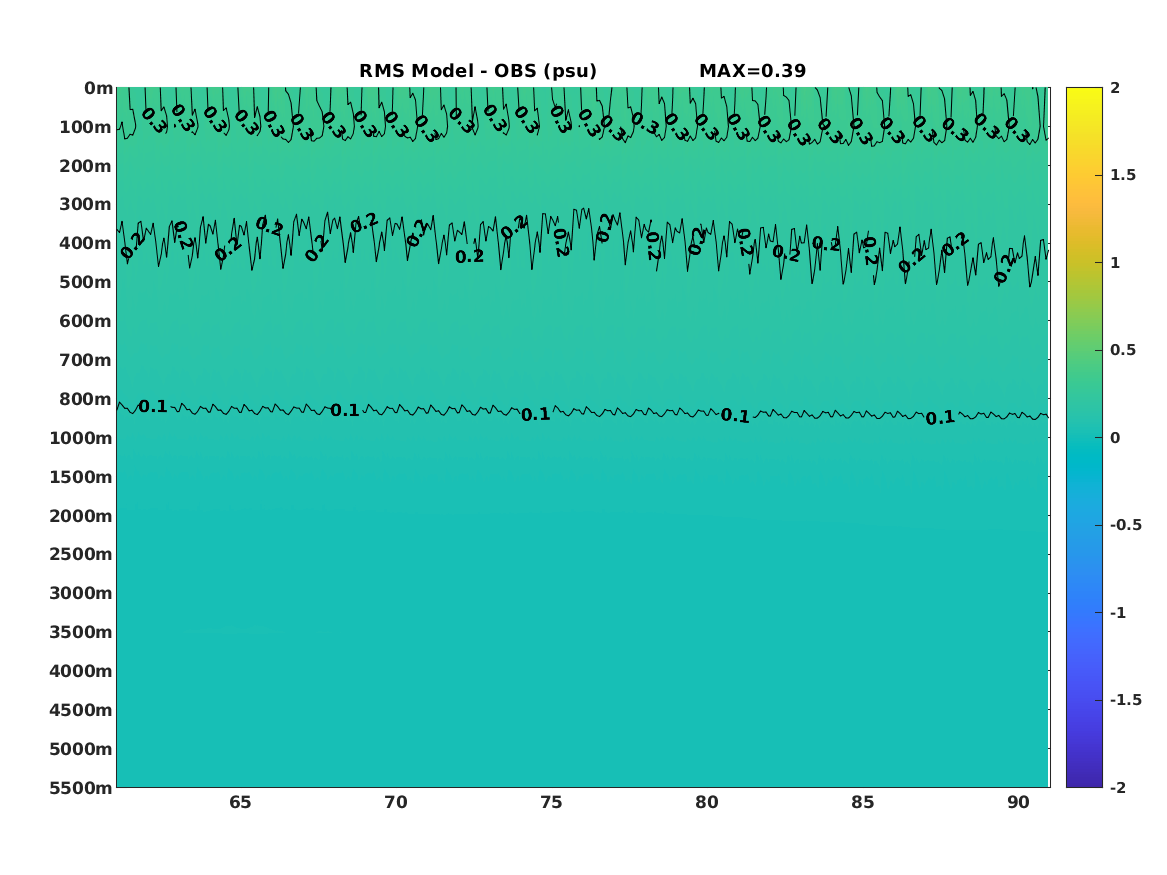1167x875 pixels.
Task: Select the colorbar's '-0.5' tick label
Action: coord(1125,525)
